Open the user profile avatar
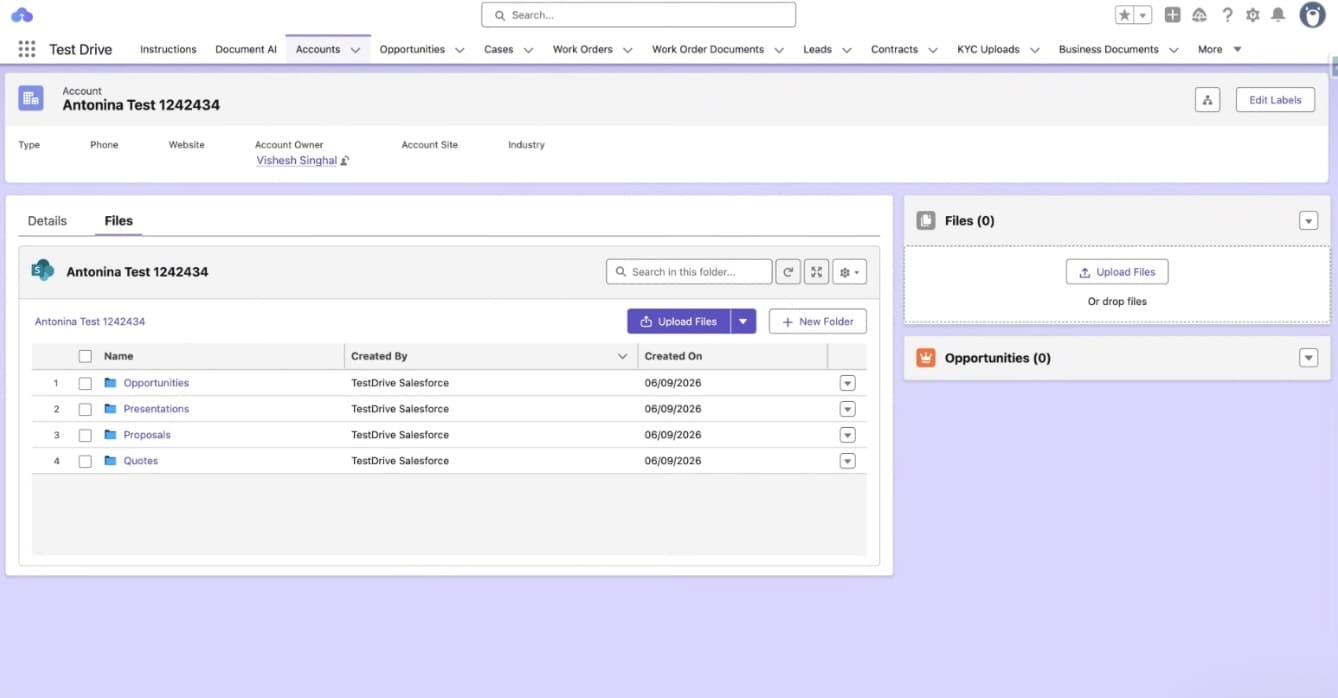1338x698 pixels. (1312, 15)
